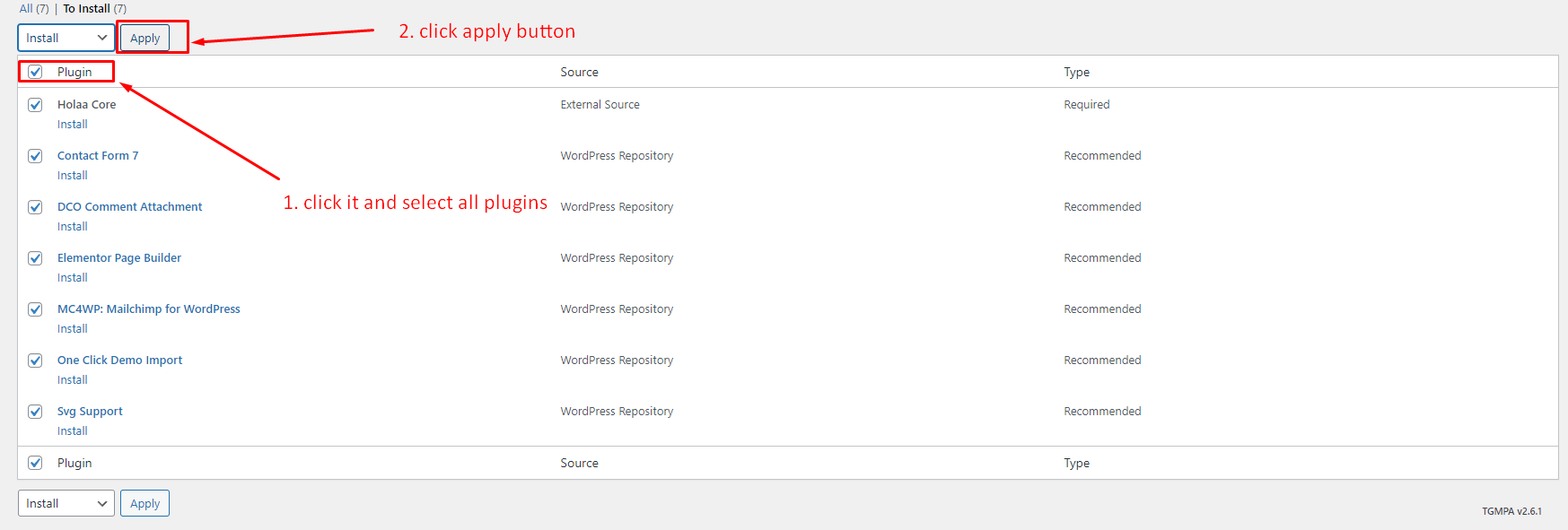Toggle the DCO Comment Attachment checkbox

pos(35,207)
